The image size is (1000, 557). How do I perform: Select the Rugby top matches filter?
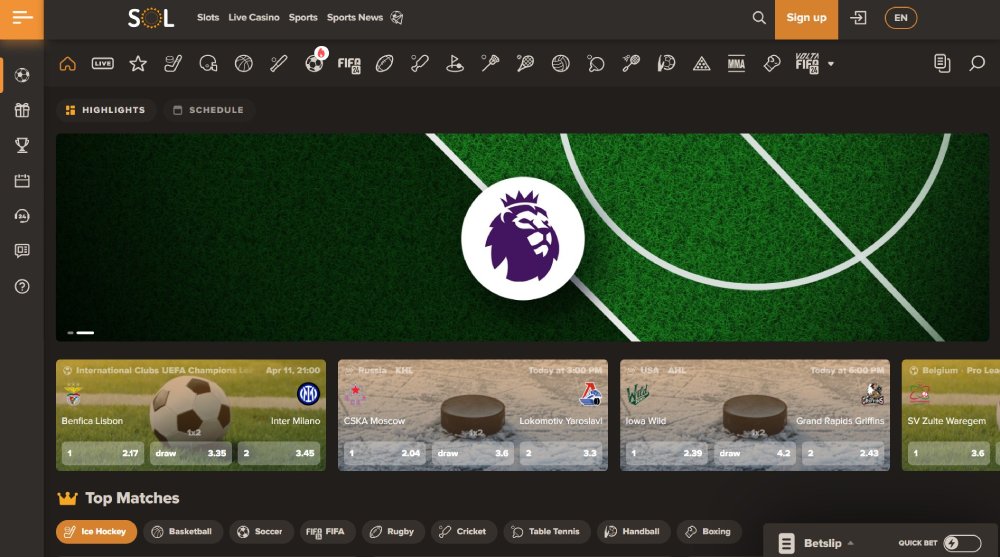click(x=393, y=531)
